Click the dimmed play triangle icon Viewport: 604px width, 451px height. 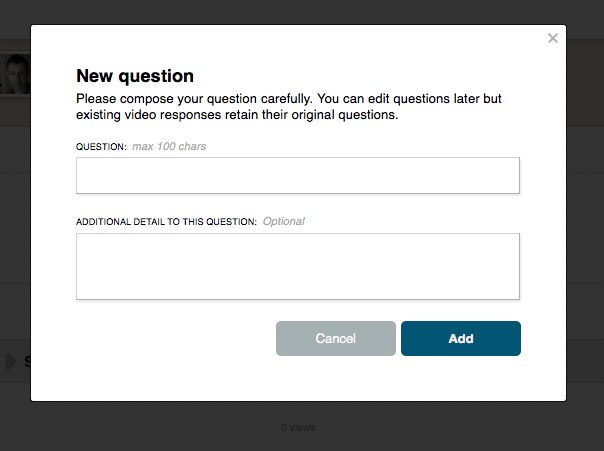[x=10, y=361]
